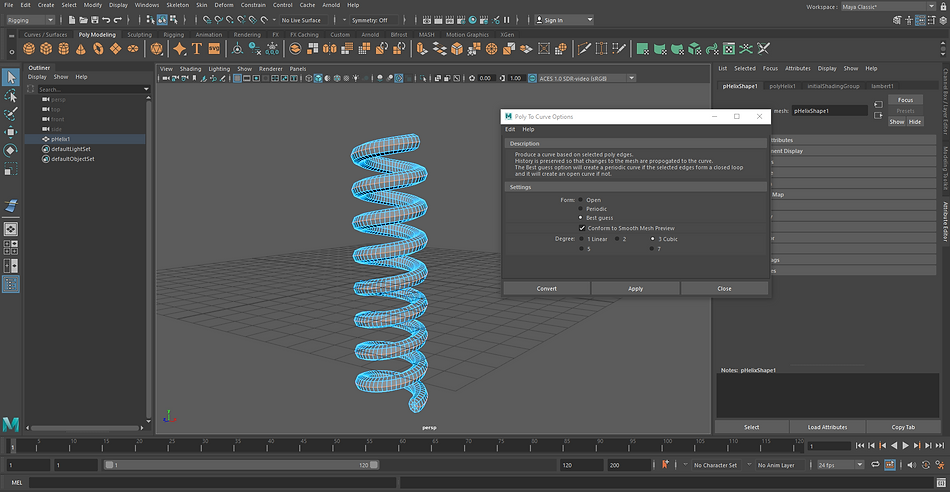
Task: Select degree 5 radio button
Action: click(581, 249)
